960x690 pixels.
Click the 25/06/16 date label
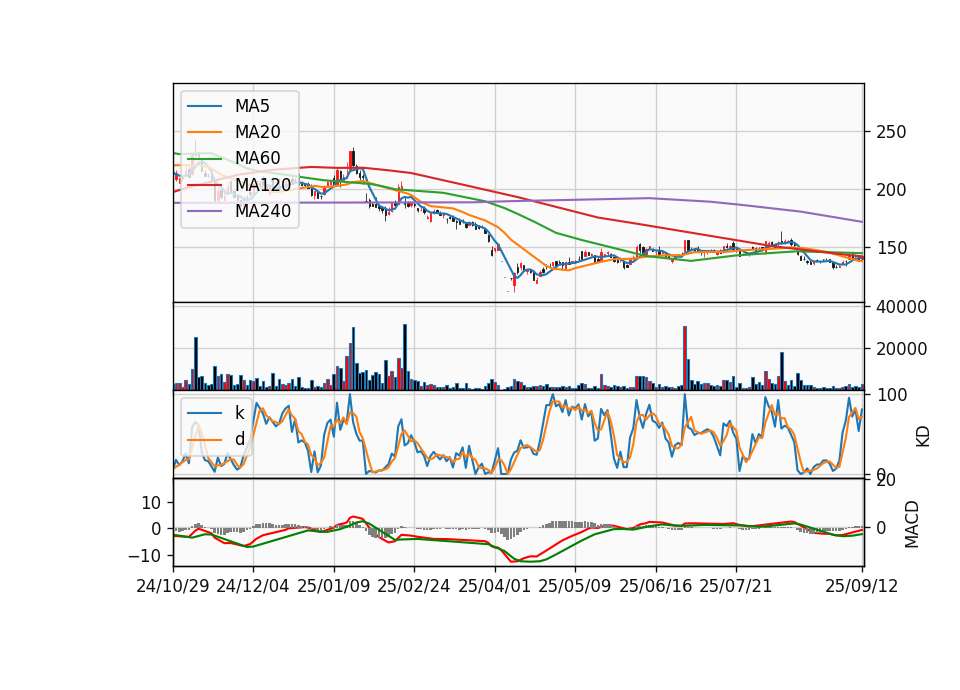656,586
